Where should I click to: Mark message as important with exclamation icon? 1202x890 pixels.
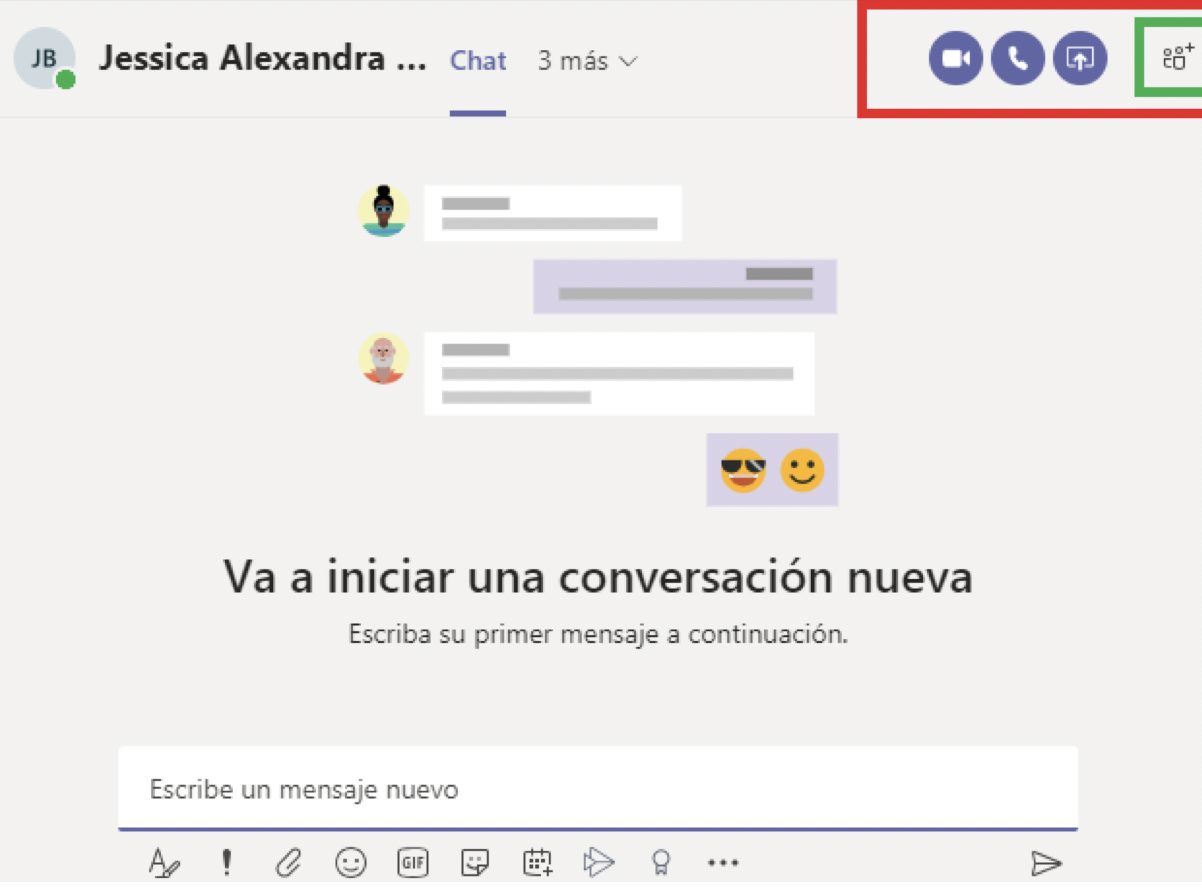click(x=226, y=862)
